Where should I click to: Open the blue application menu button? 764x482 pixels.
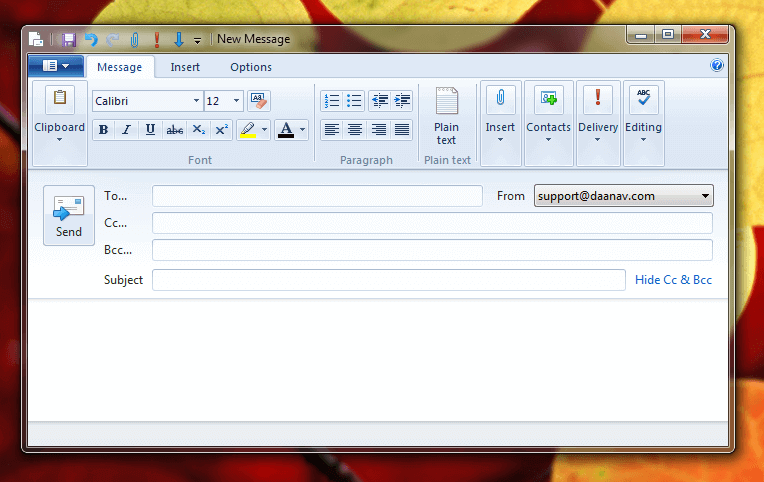(56, 66)
